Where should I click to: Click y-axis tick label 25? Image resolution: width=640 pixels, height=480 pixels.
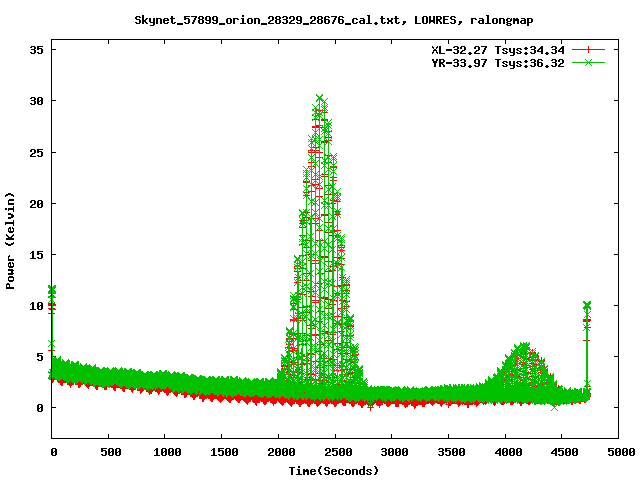click(x=36, y=153)
